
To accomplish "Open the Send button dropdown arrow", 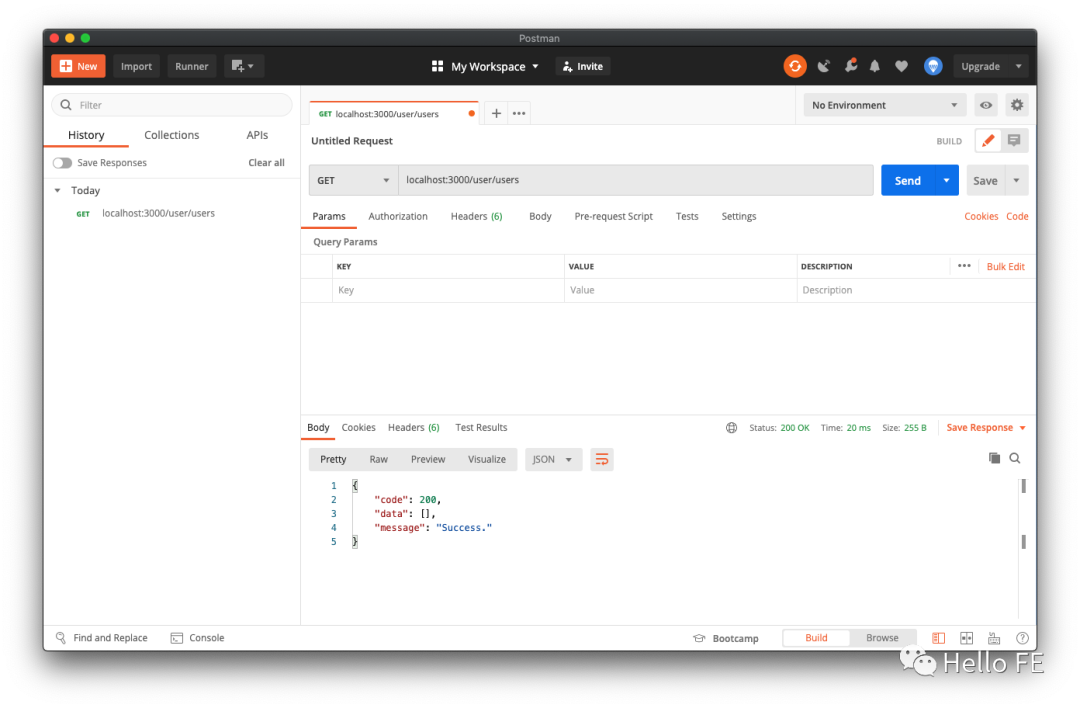I will (x=946, y=180).
